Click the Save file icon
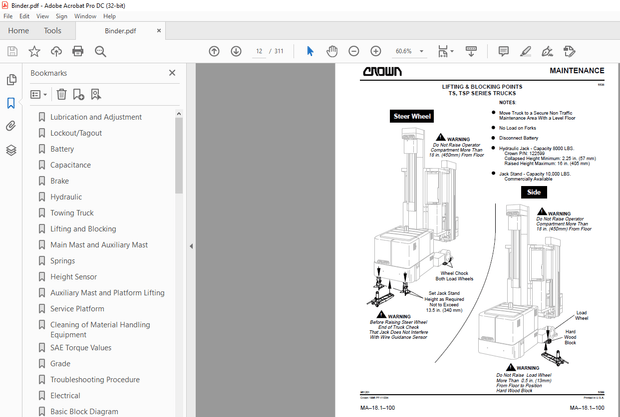Screen dimensions: 620x417 [x=12, y=51]
